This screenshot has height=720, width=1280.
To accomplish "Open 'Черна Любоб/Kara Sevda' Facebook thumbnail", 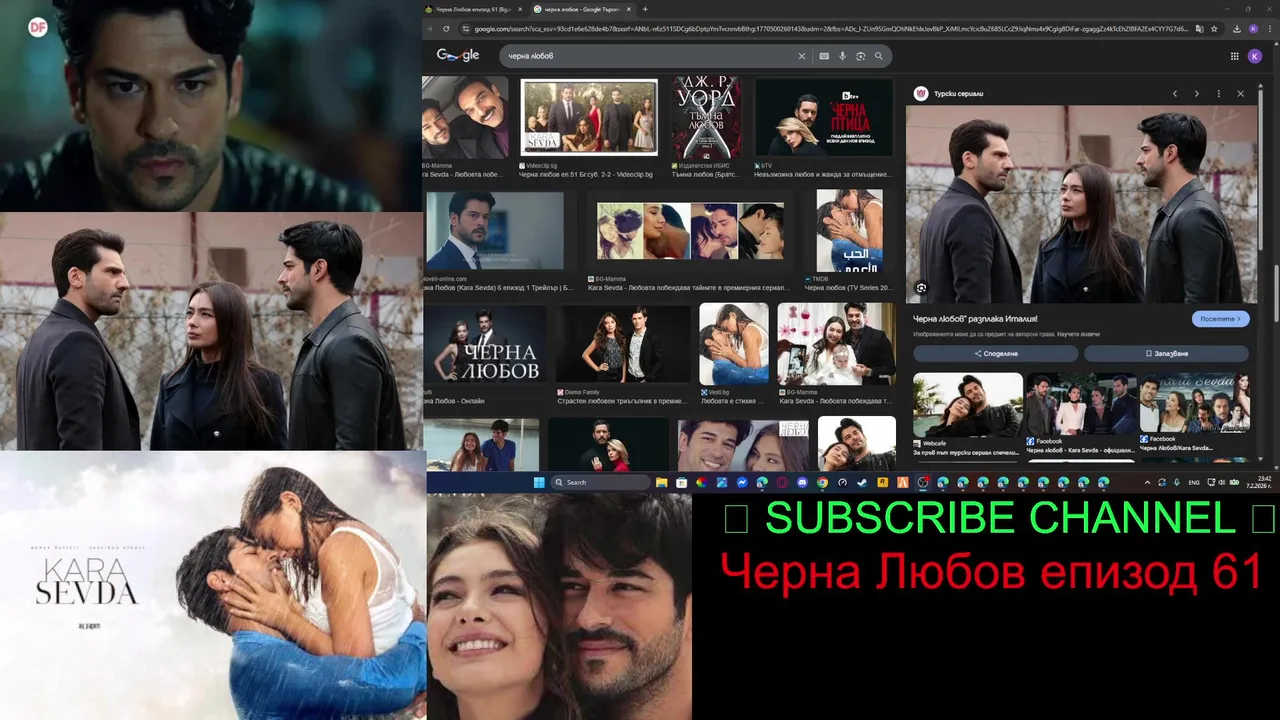I will [1195, 404].
